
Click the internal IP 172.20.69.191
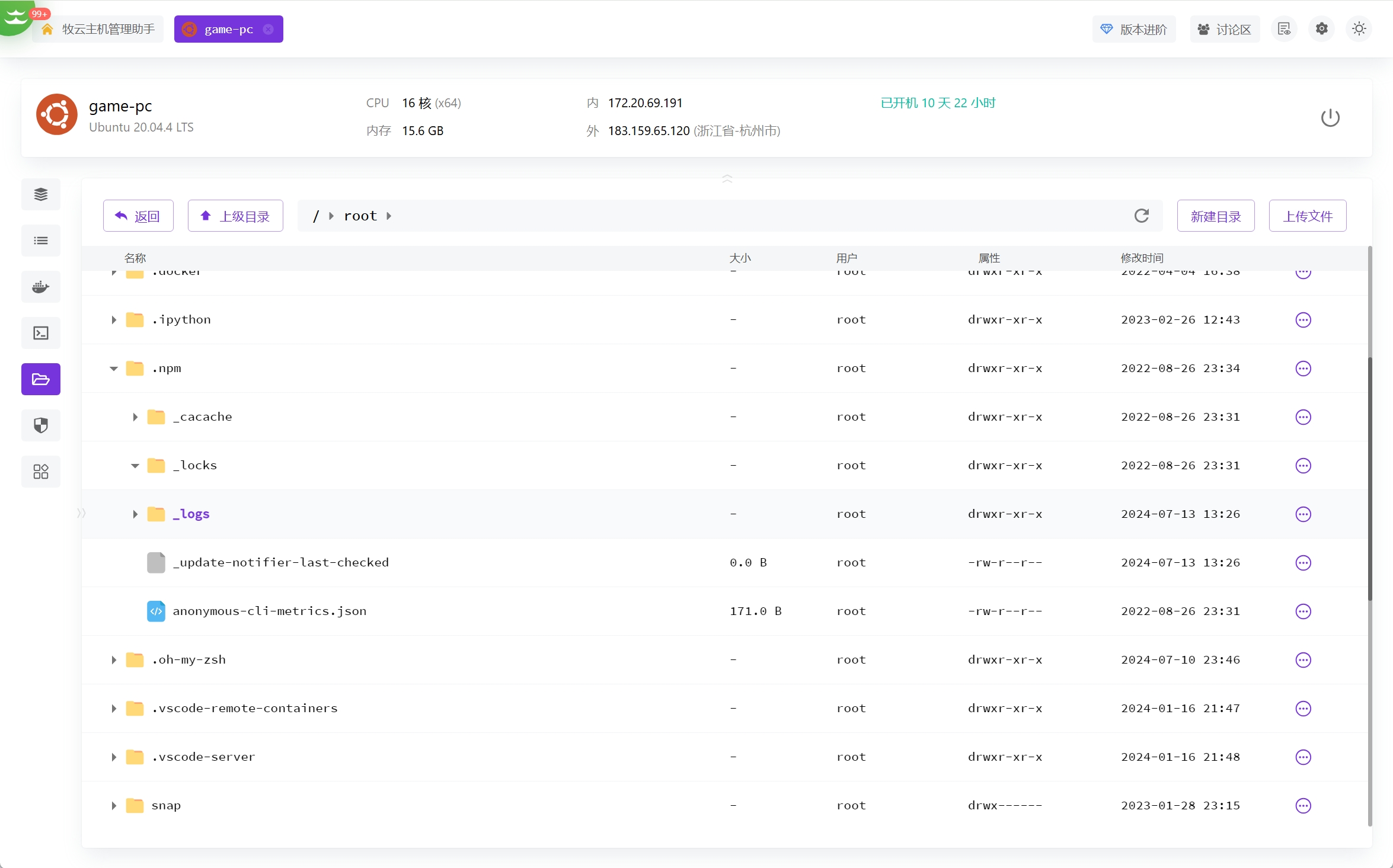(645, 103)
